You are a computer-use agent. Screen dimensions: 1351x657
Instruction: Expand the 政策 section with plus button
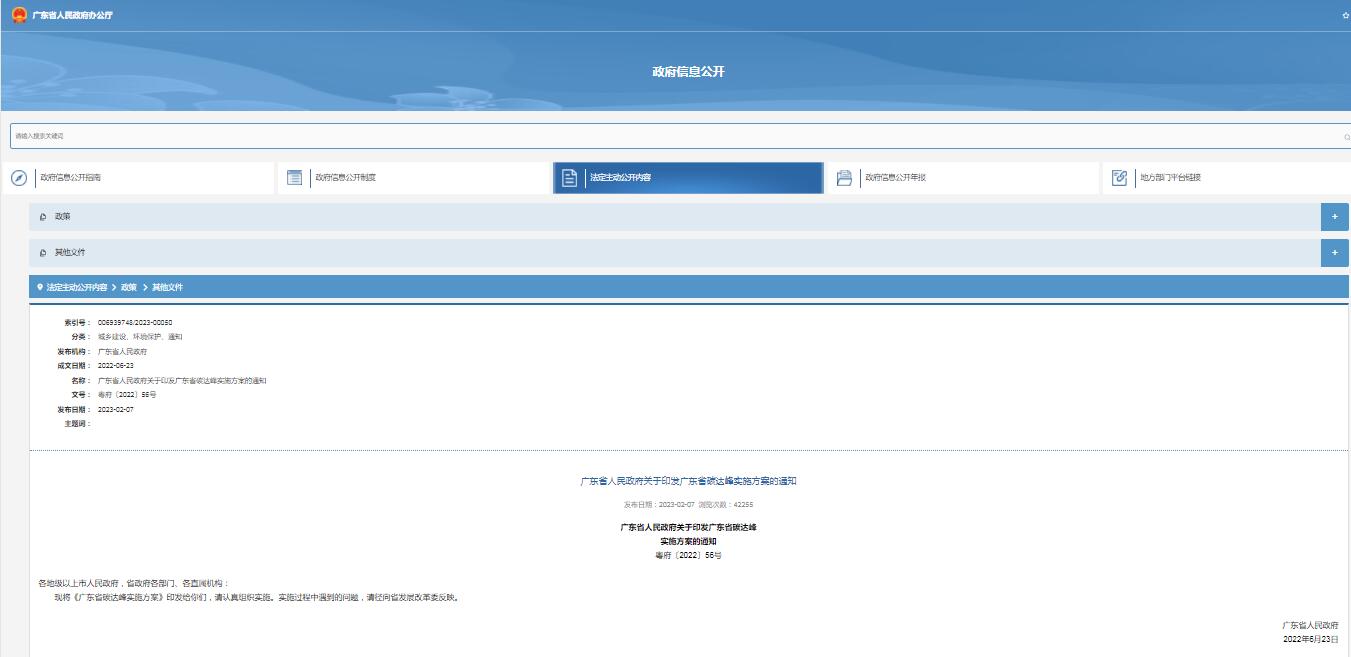point(1334,217)
